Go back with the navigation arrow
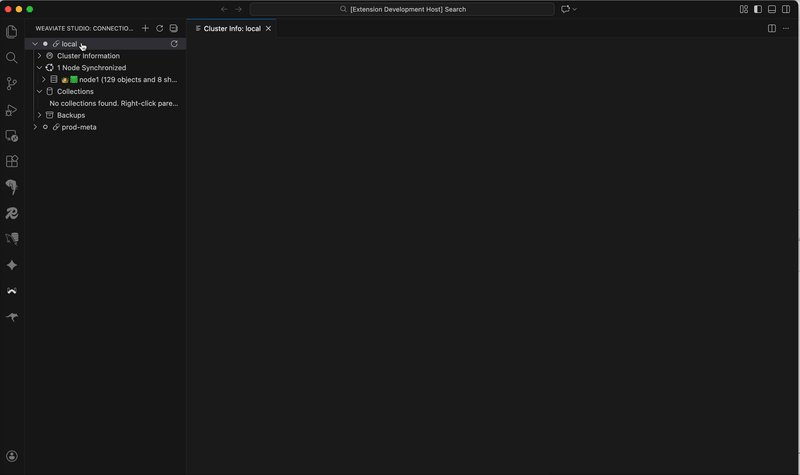 [224, 9]
